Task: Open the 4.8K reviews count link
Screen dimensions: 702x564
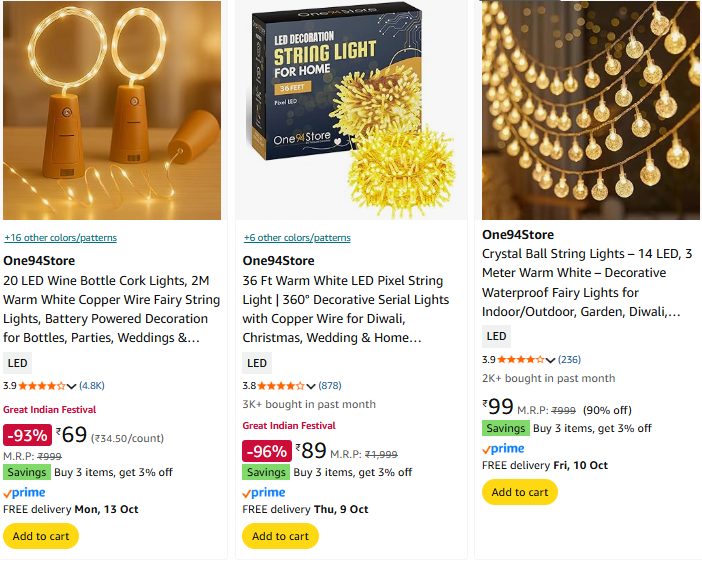Action: point(92,386)
